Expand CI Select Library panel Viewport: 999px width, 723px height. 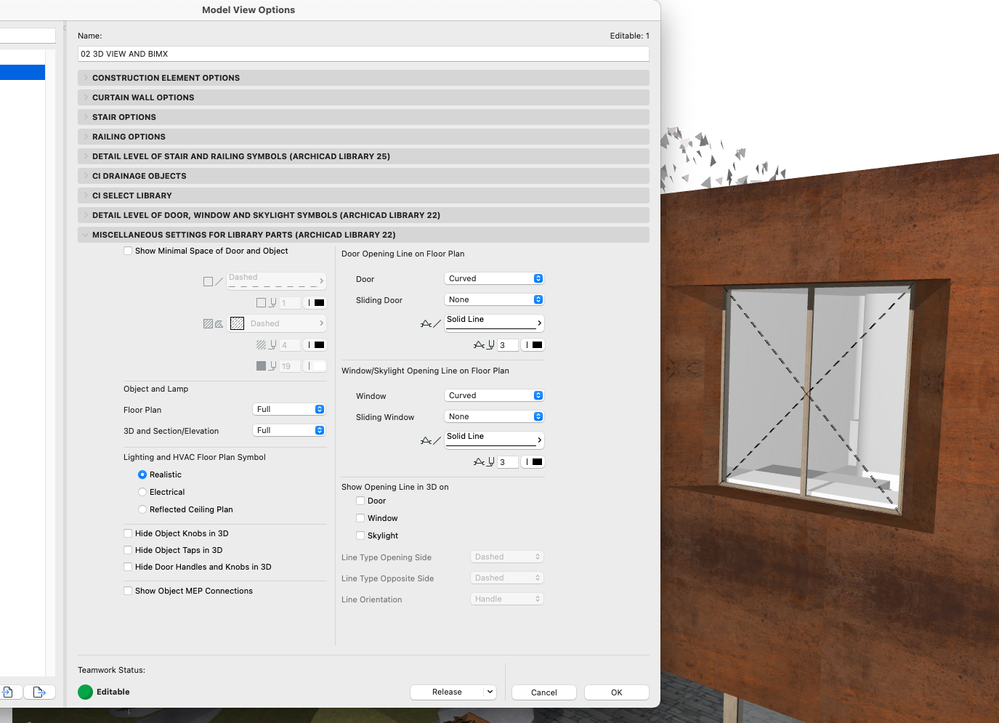click(363, 196)
